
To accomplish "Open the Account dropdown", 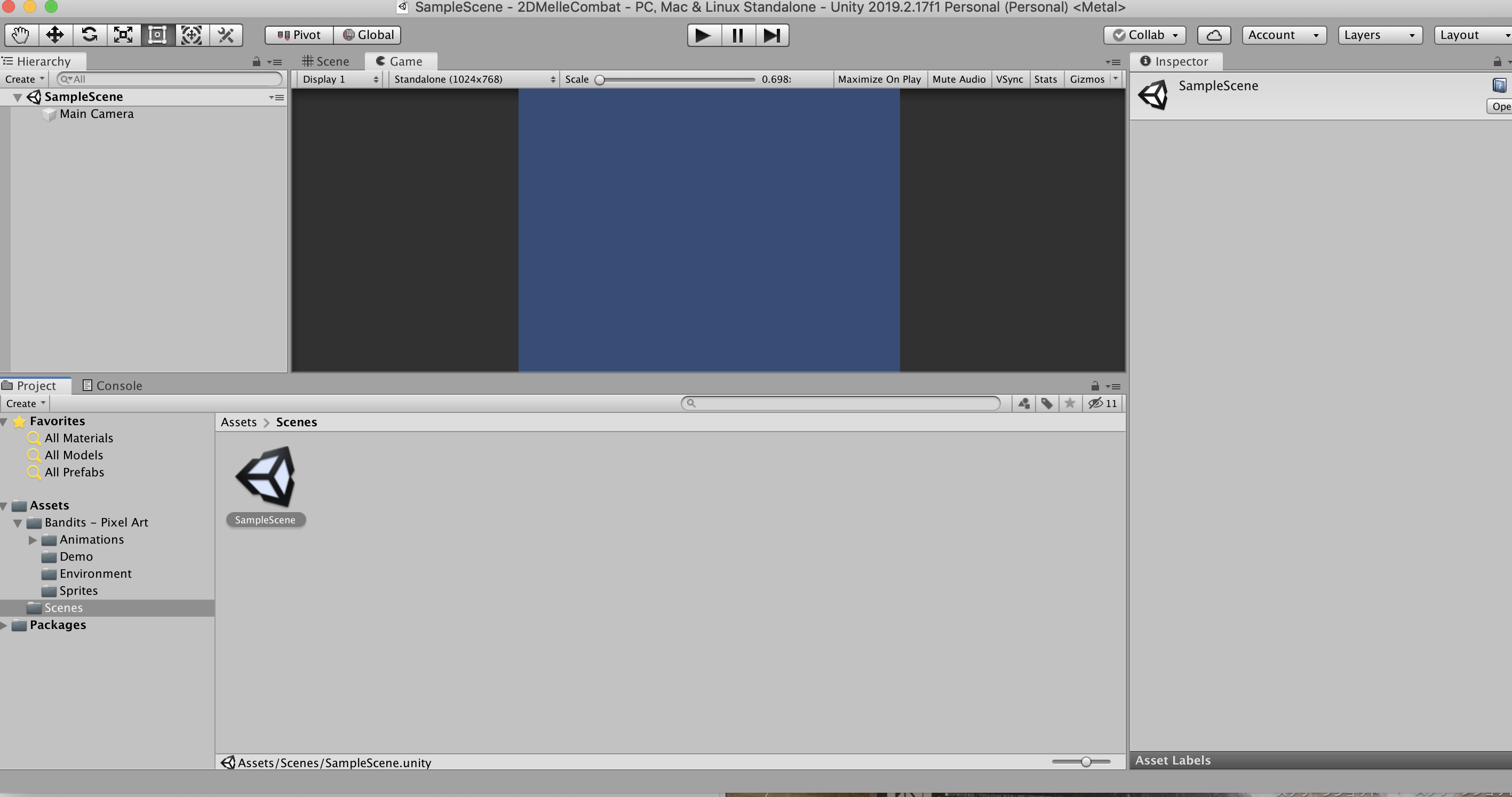I will [1284, 35].
